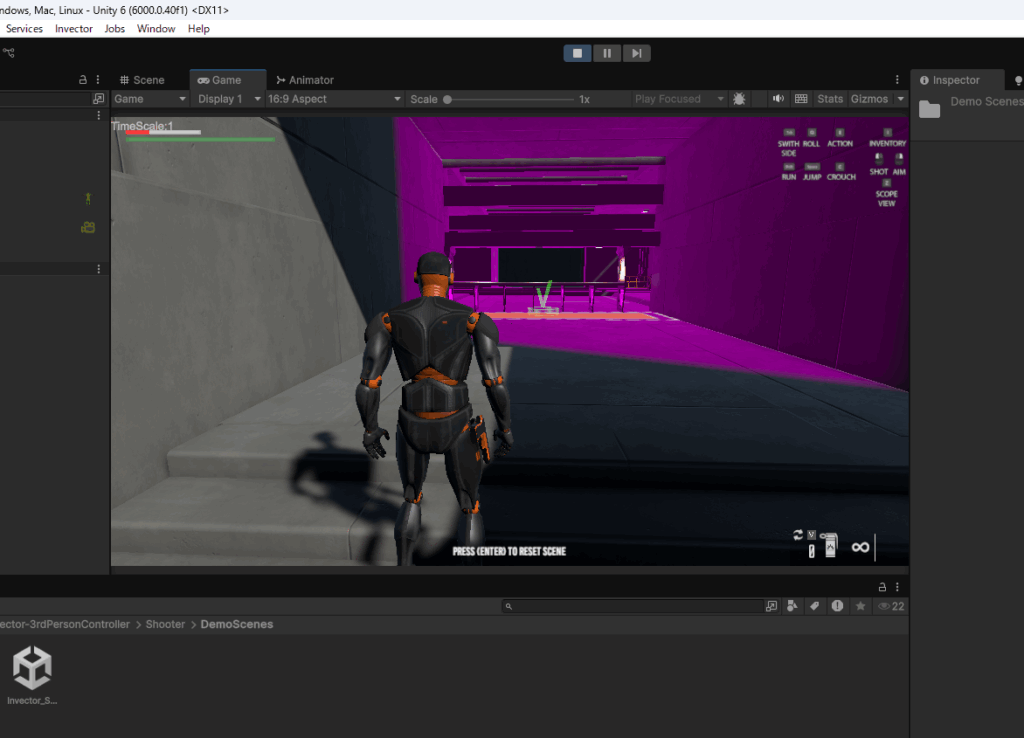Open the Jobs menu
Image resolution: width=1024 pixels, height=738 pixels.
coord(115,29)
